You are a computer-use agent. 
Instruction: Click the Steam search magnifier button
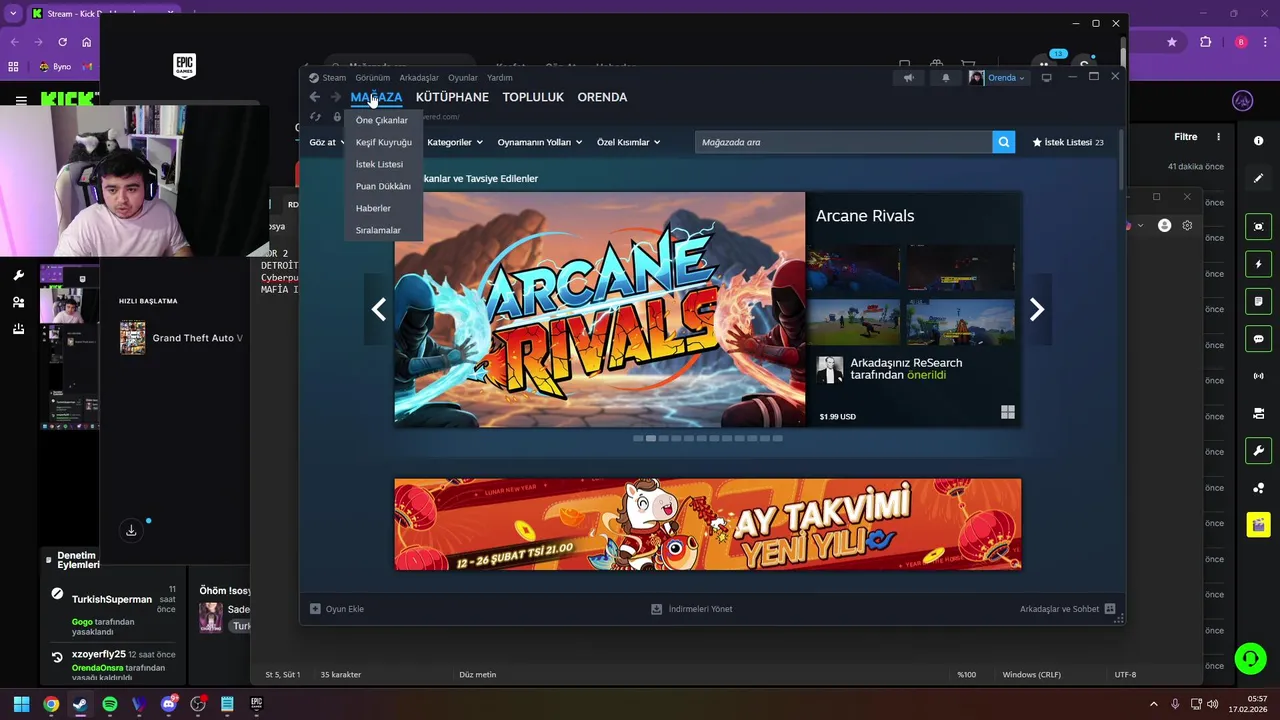coord(1003,142)
